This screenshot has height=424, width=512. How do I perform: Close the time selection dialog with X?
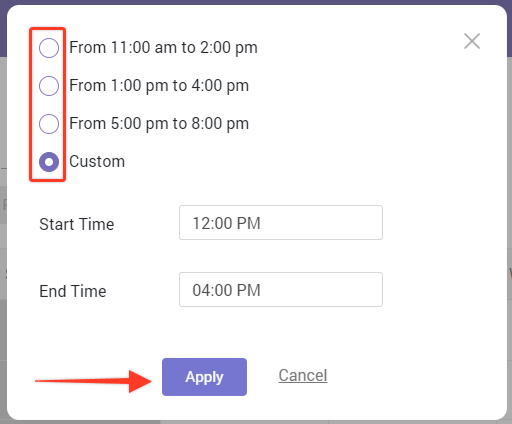click(x=472, y=41)
